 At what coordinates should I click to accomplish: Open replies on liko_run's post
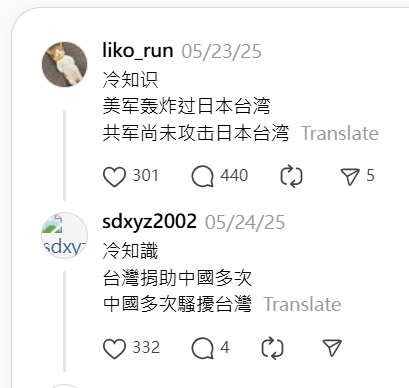coord(202,176)
